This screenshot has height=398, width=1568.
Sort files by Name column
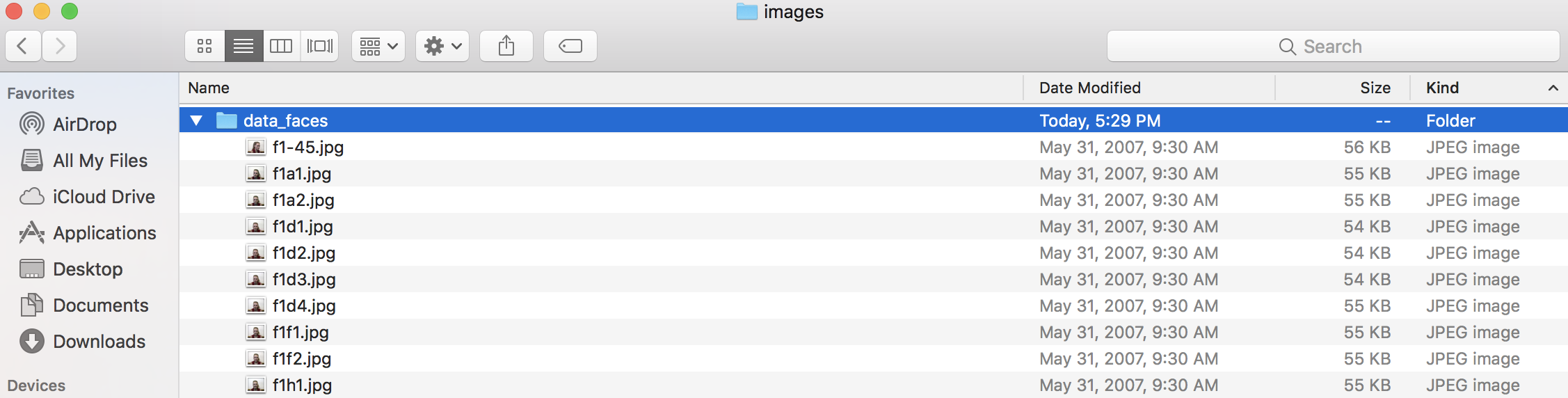[209, 88]
